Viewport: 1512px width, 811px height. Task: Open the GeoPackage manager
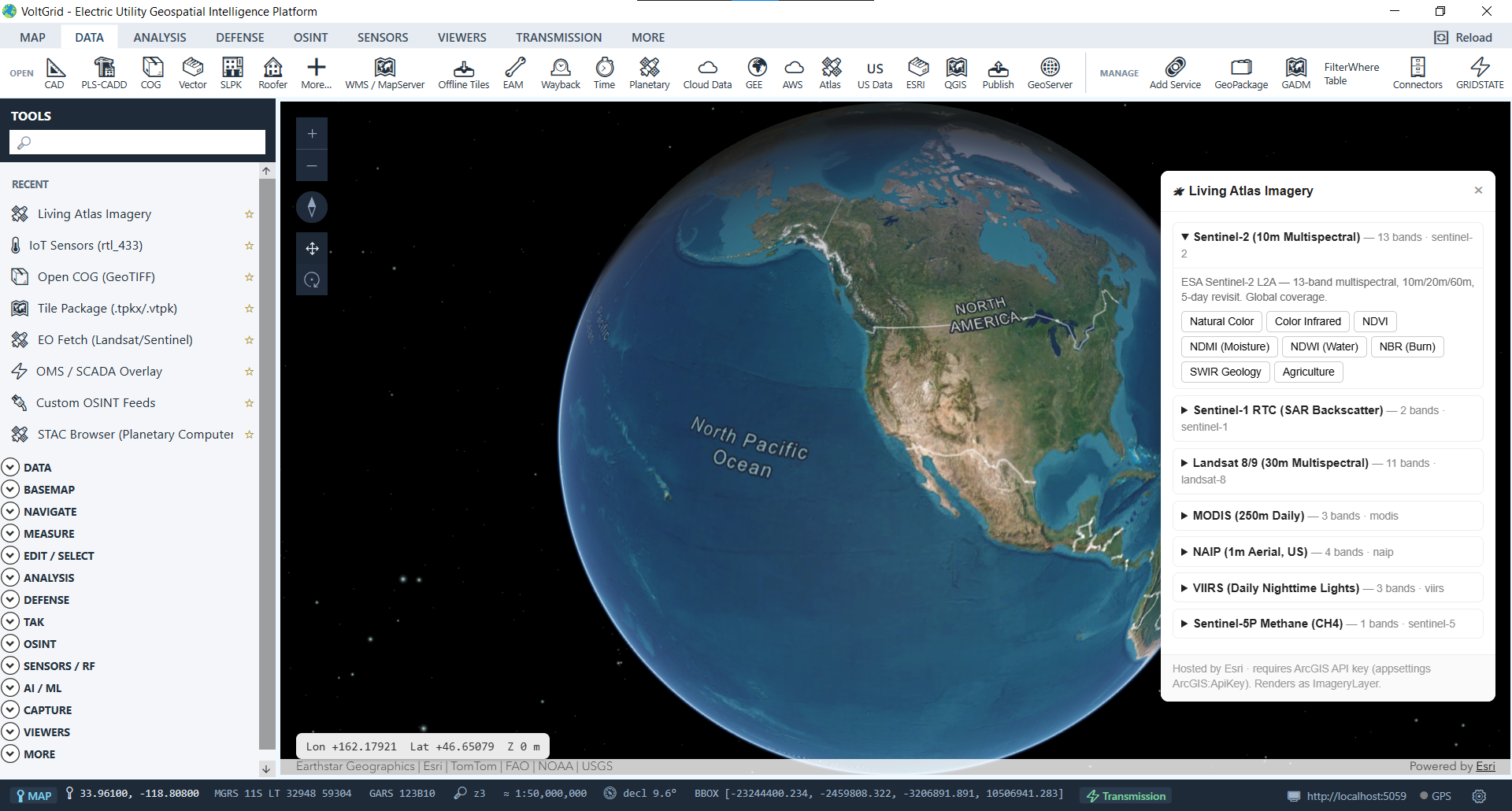[x=1242, y=73]
